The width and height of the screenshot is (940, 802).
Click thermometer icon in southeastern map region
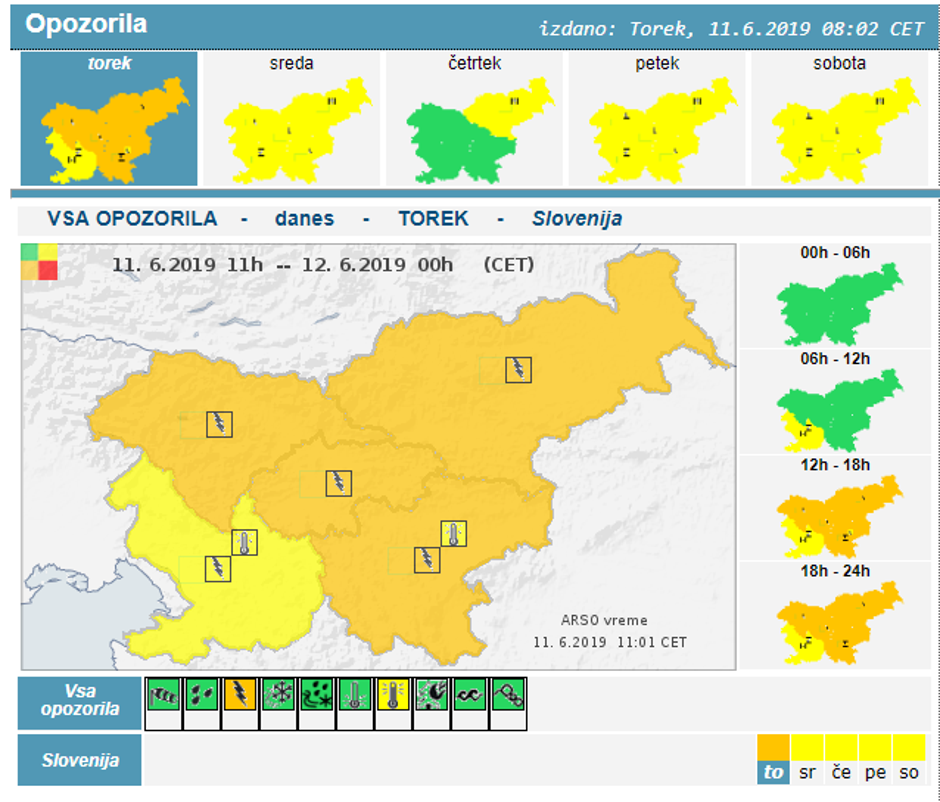pyautogui.click(x=454, y=534)
